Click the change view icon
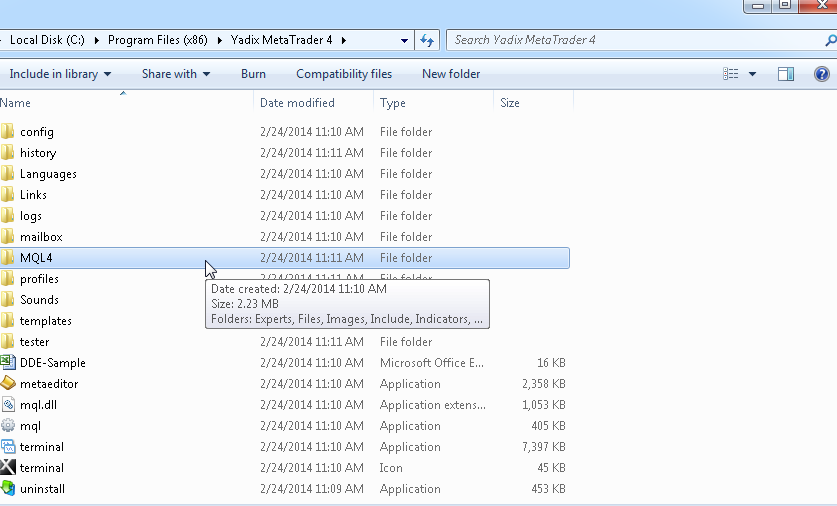The image size is (837, 506). click(731, 74)
